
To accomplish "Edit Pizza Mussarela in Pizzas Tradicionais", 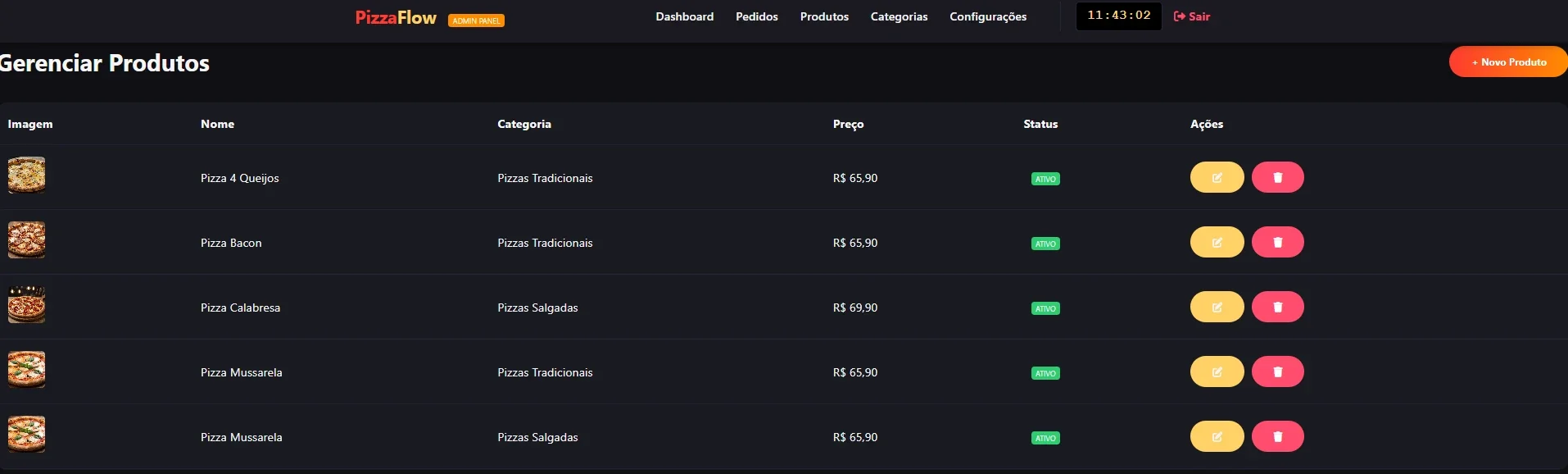I will pyautogui.click(x=1217, y=371).
